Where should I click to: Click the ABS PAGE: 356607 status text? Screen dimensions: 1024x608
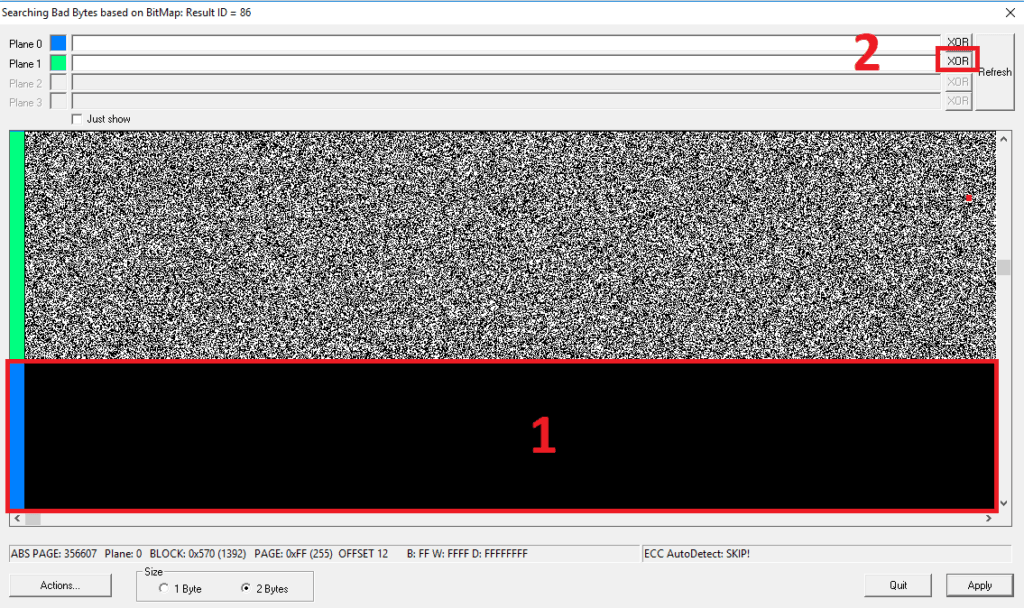pos(54,554)
